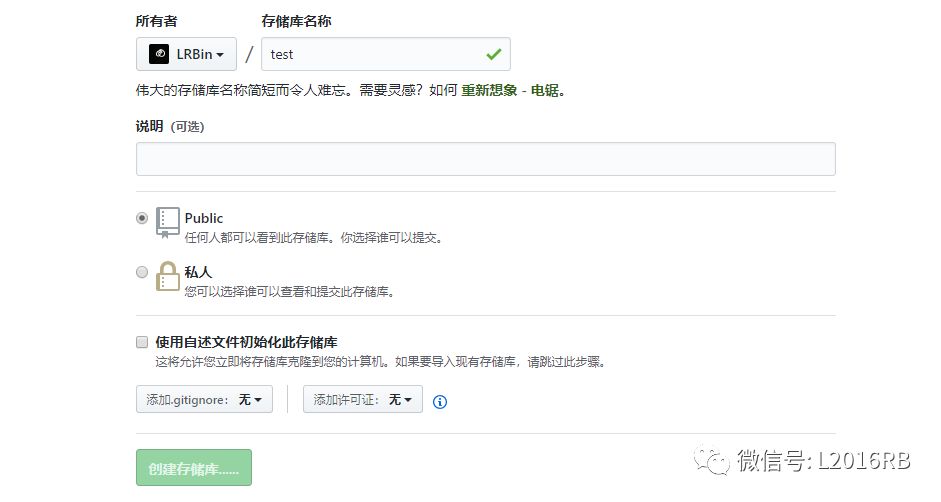Select the 私人 private radio button
The width and height of the screenshot is (941, 502).
pyautogui.click(x=142, y=272)
